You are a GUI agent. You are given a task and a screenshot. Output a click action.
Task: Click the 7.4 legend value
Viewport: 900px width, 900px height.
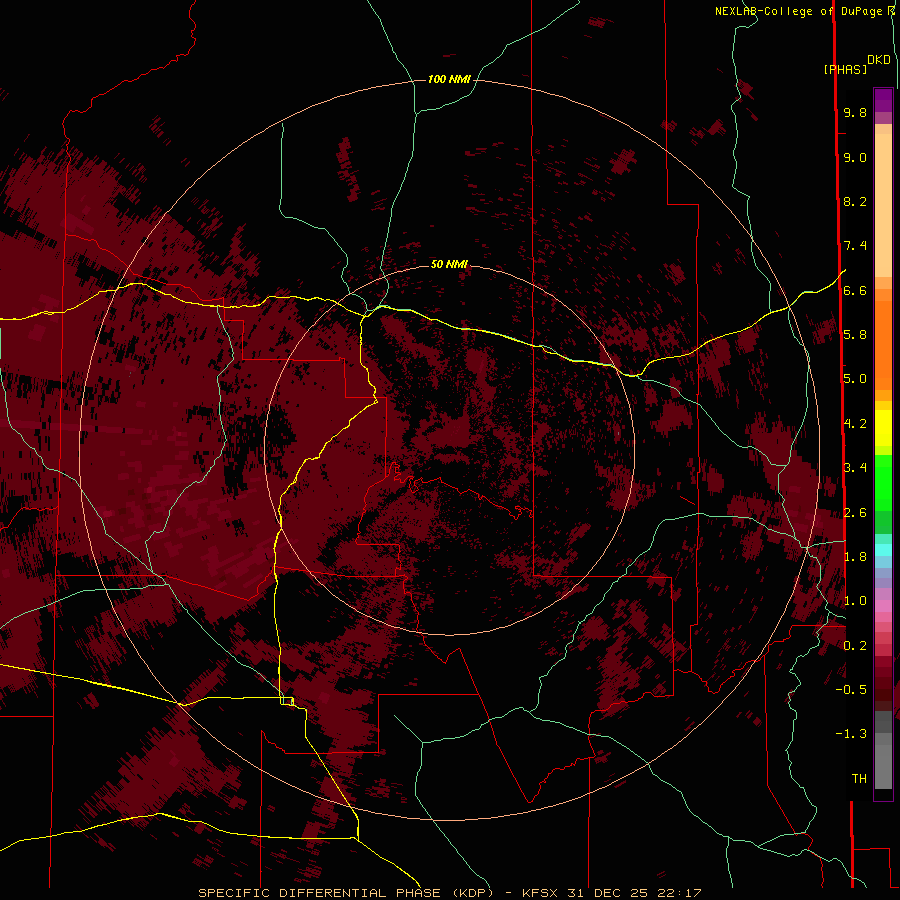click(x=855, y=246)
